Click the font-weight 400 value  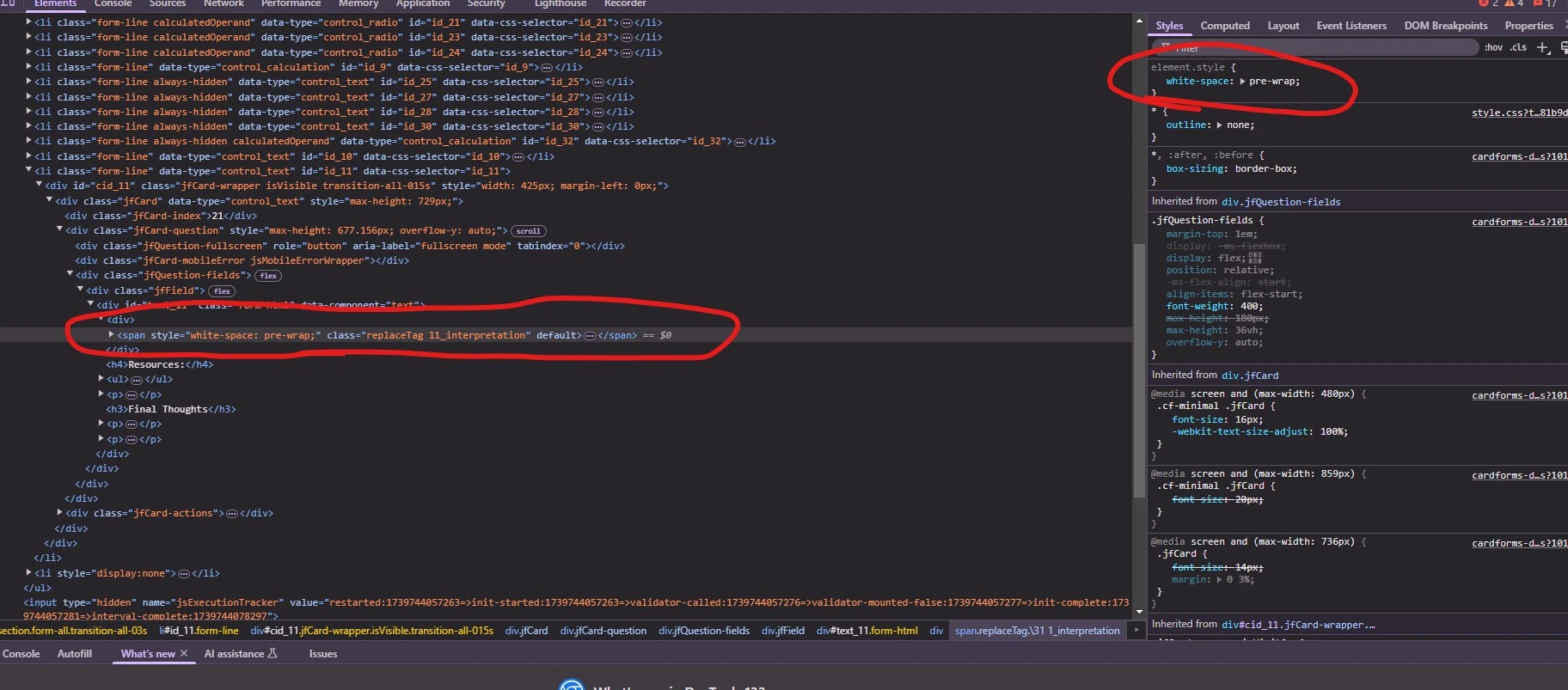(1249, 307)
